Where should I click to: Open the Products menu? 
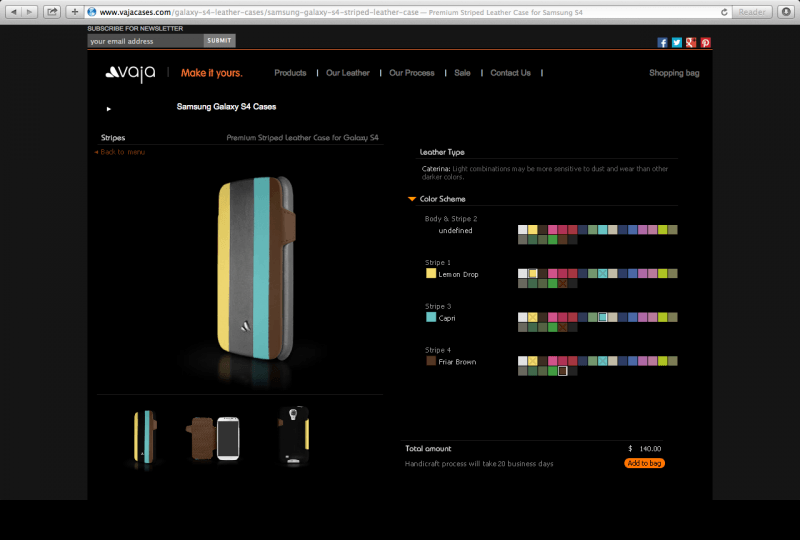(x=290, y=73)
